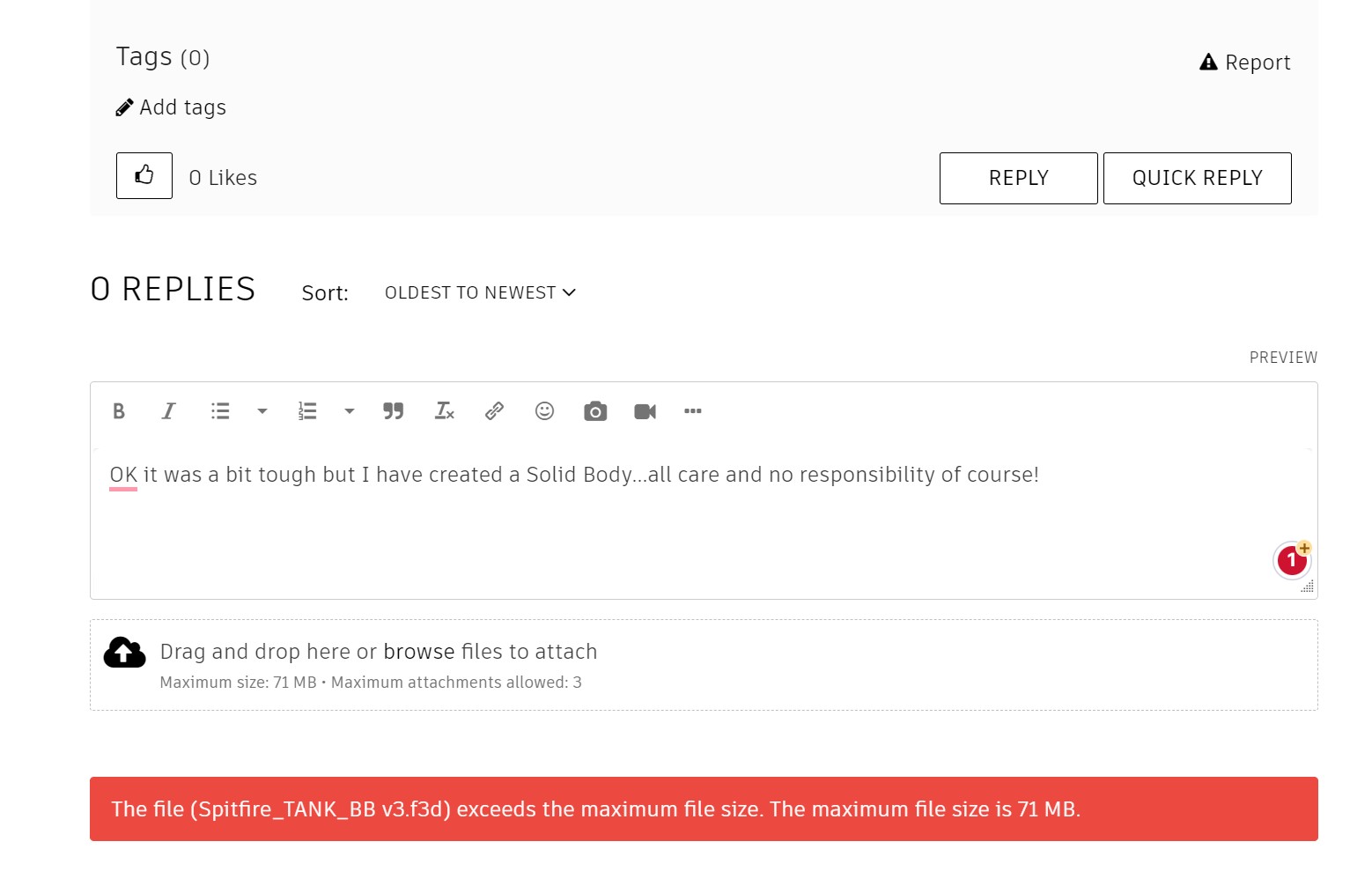Toggle italic text formatting
The width and height of the screenshot is (1372, 886).
tap(168, 411)
